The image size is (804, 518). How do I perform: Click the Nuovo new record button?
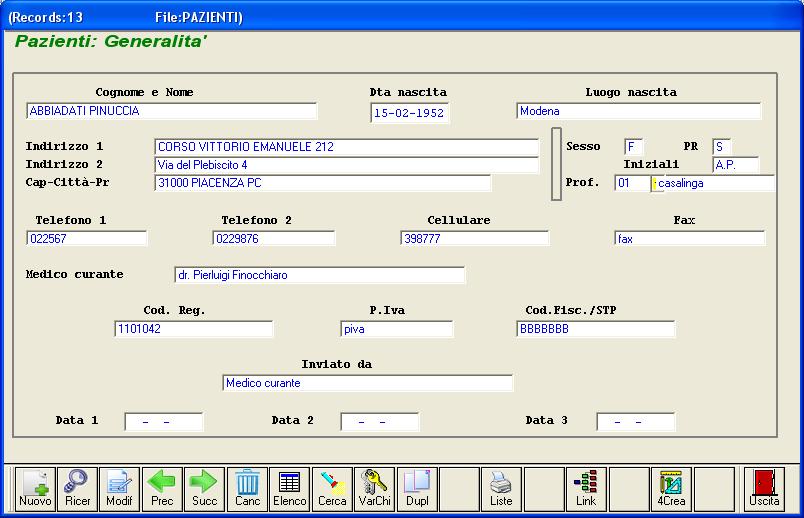(35, 489)
